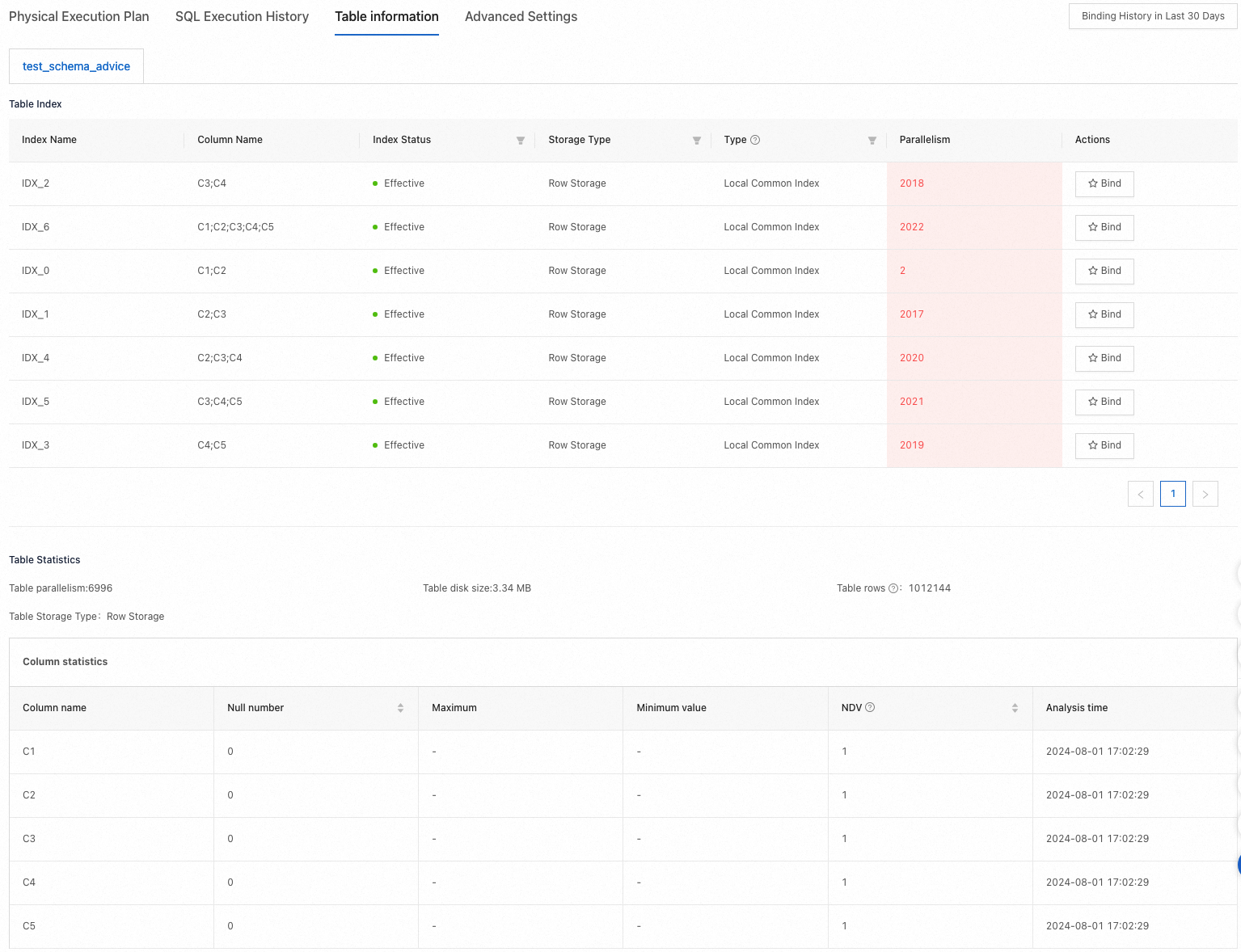This screenshot has height=952, width=1241.
Task: Click Table Storage Type Row Storage text
Action: click(x=87, y=617)
